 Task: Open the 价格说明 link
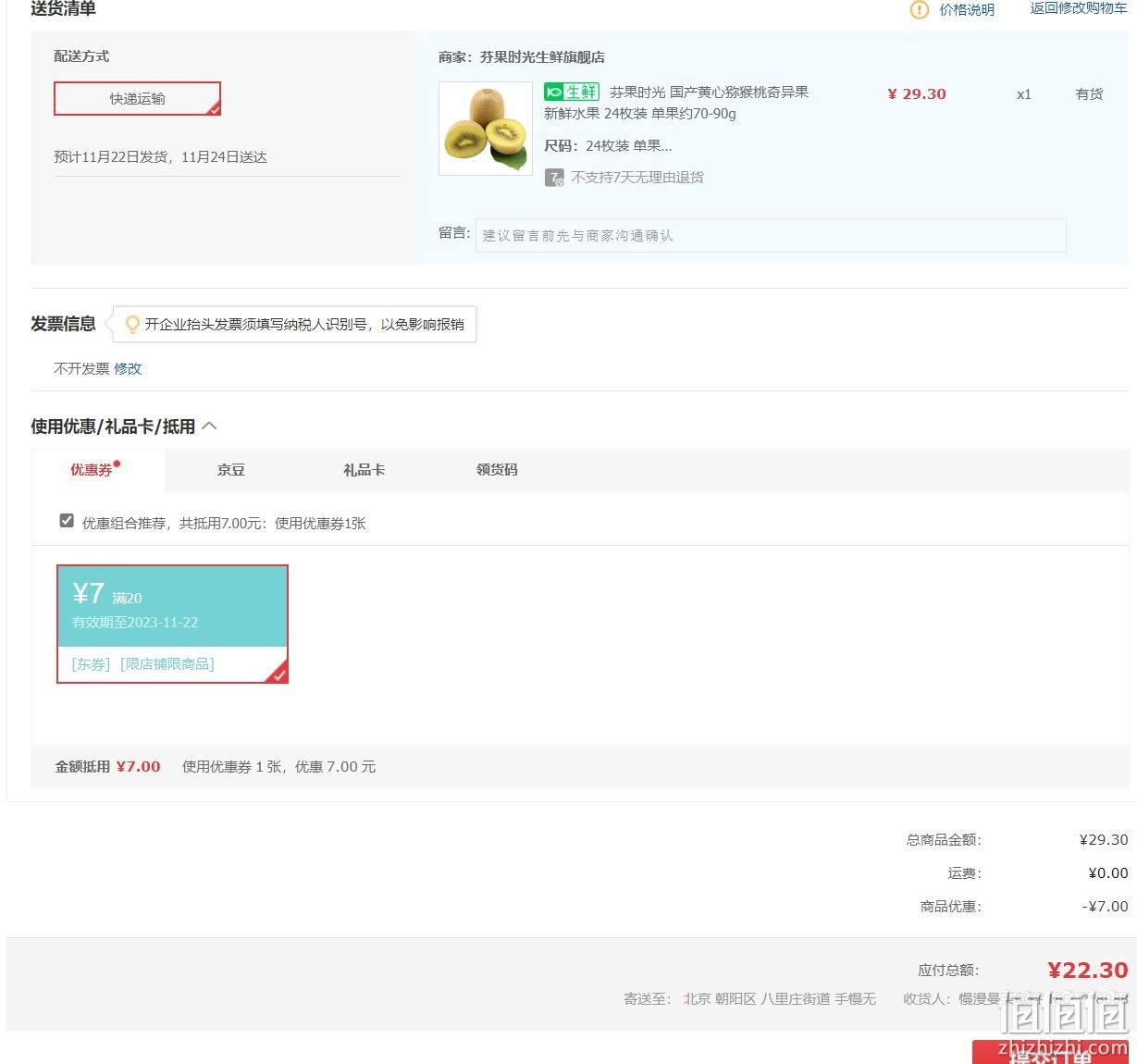tap(967, 10)
